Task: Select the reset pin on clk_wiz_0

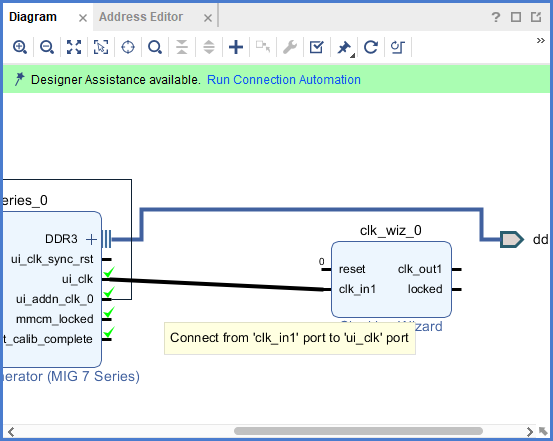Action: tap(352, 269)
